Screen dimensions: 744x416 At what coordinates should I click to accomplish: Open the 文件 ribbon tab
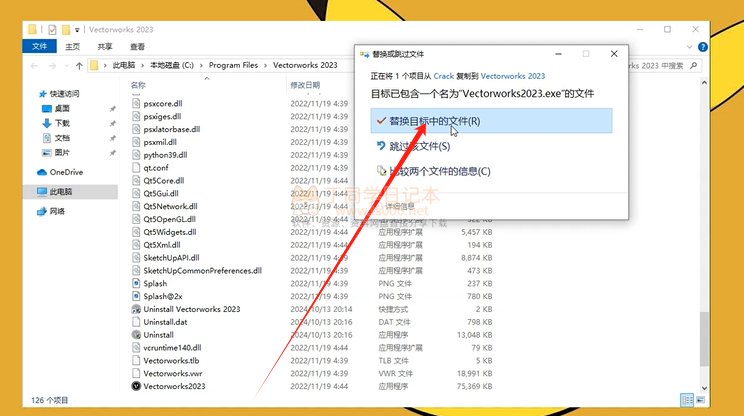tap(39, 46)
